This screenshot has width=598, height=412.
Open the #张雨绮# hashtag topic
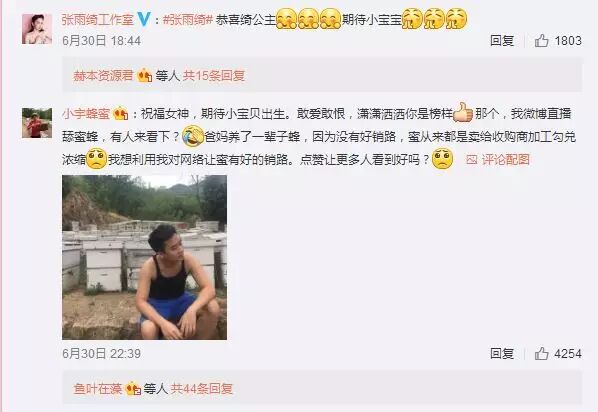[x=187, y=19]
